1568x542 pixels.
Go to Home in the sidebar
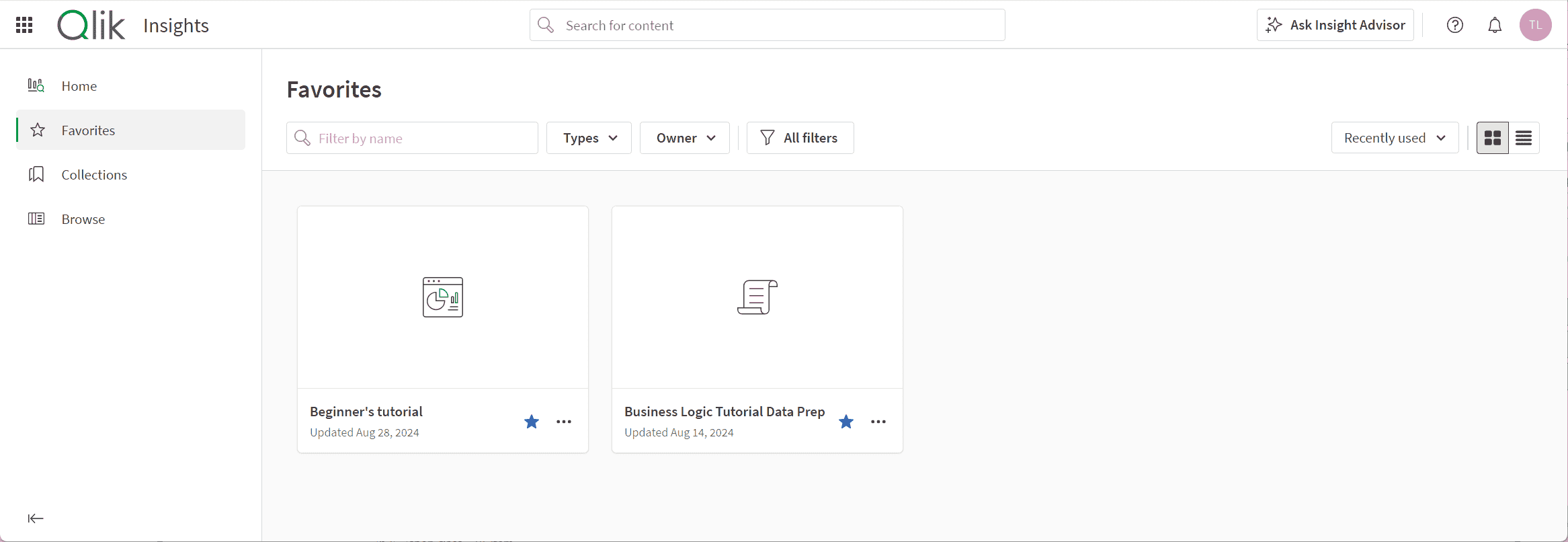coord(79,86)
